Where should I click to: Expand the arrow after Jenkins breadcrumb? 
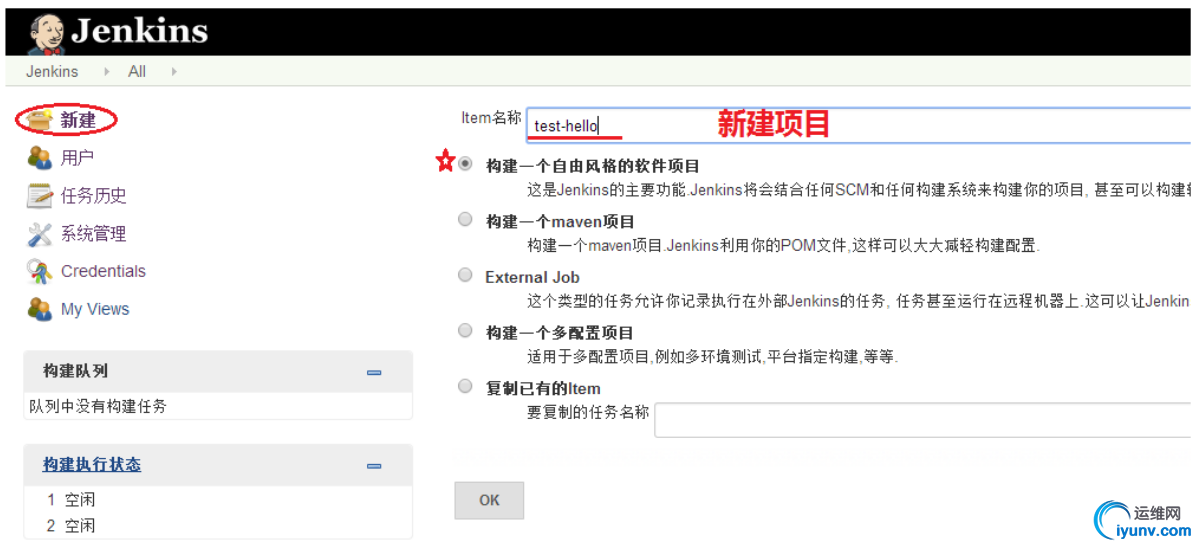tap(106, 72)
